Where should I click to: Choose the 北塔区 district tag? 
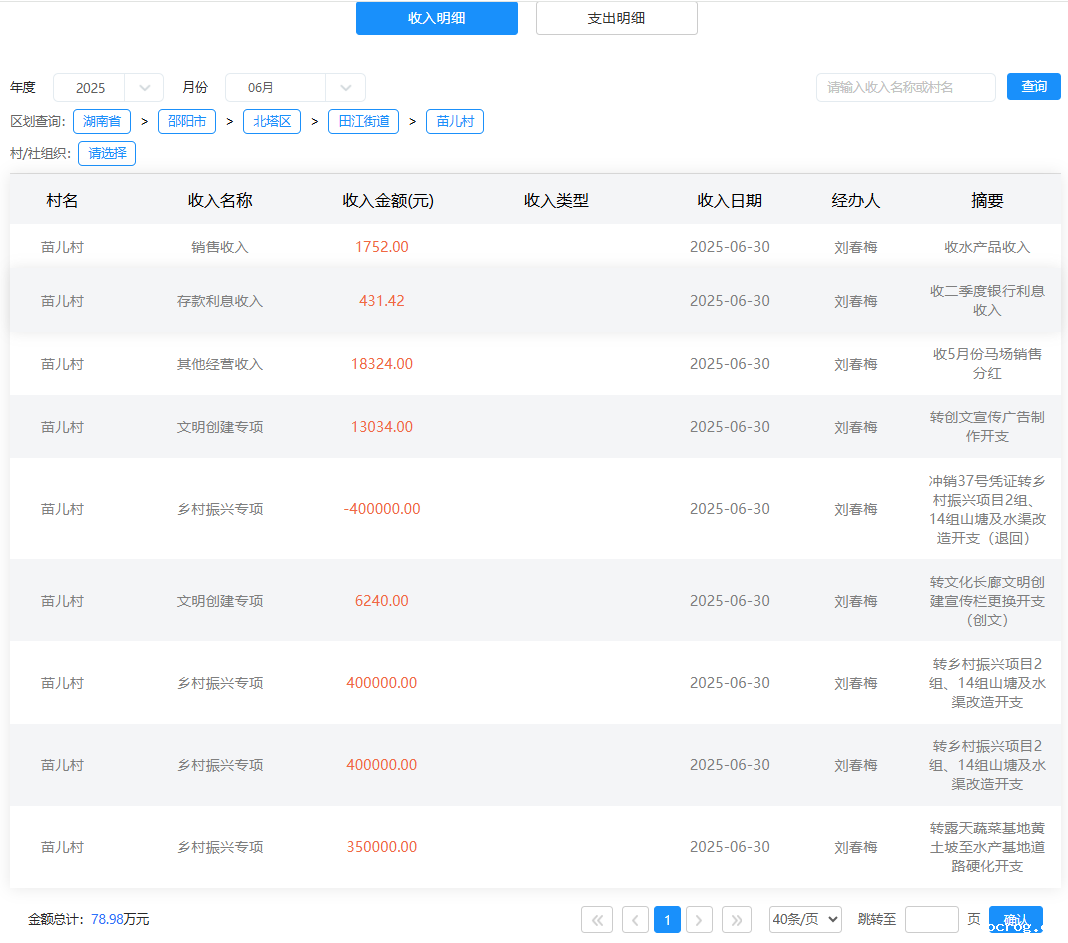(271, 122)
